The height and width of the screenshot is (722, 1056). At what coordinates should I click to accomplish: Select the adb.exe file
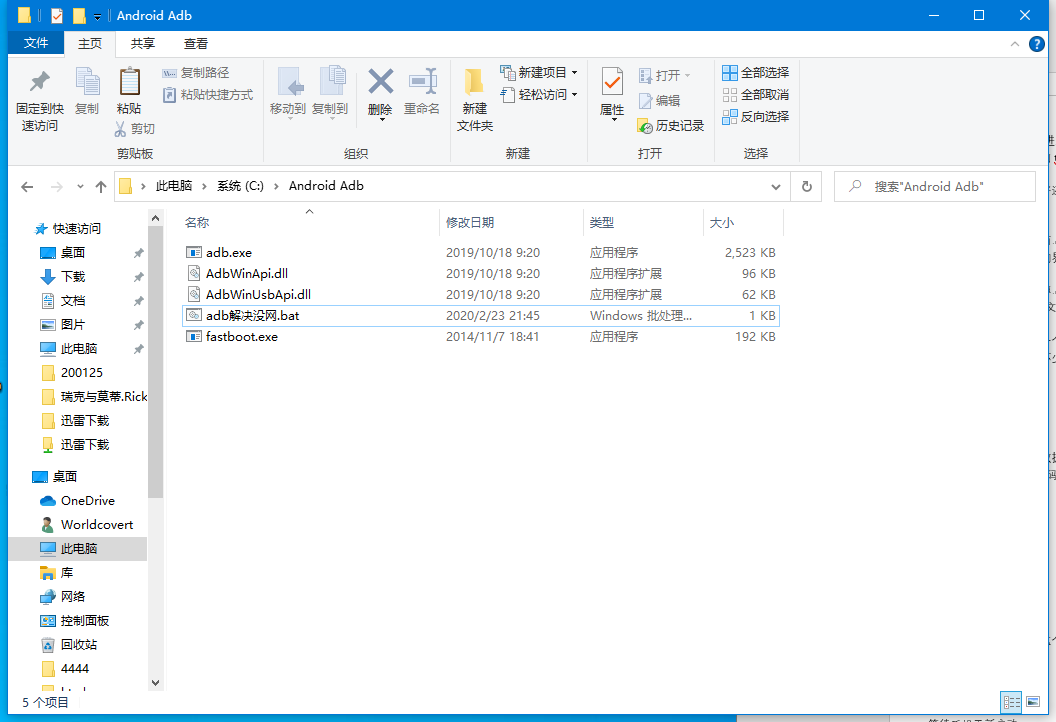229,253
